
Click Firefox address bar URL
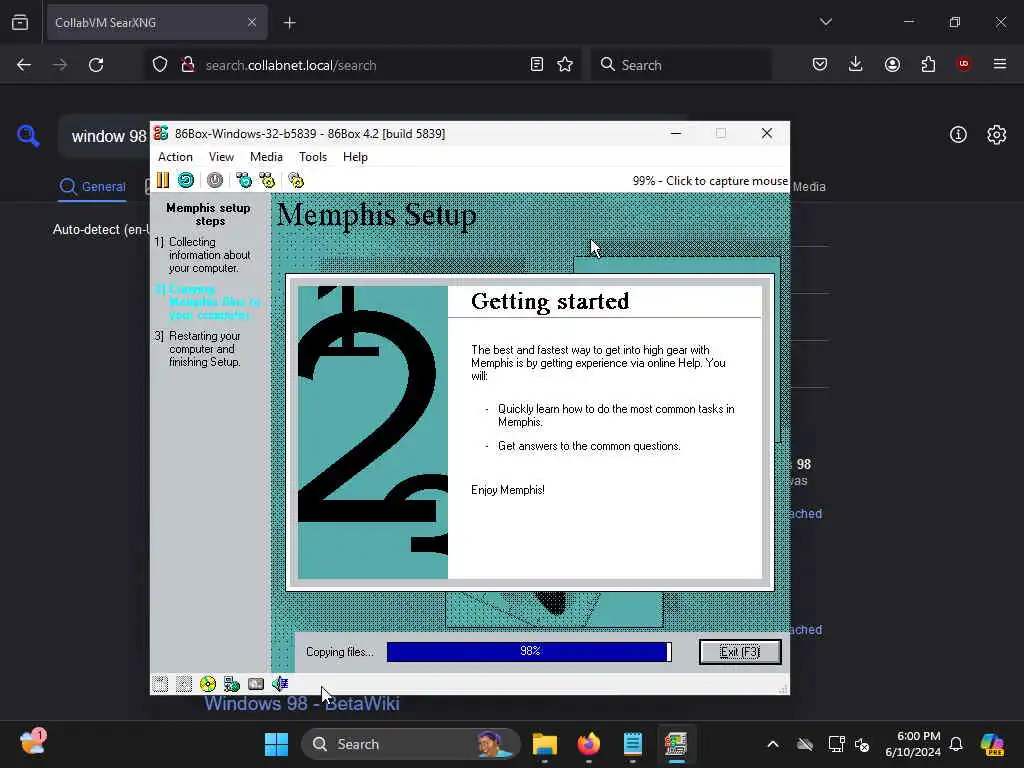pyautogui.click(x=291, y=65)
